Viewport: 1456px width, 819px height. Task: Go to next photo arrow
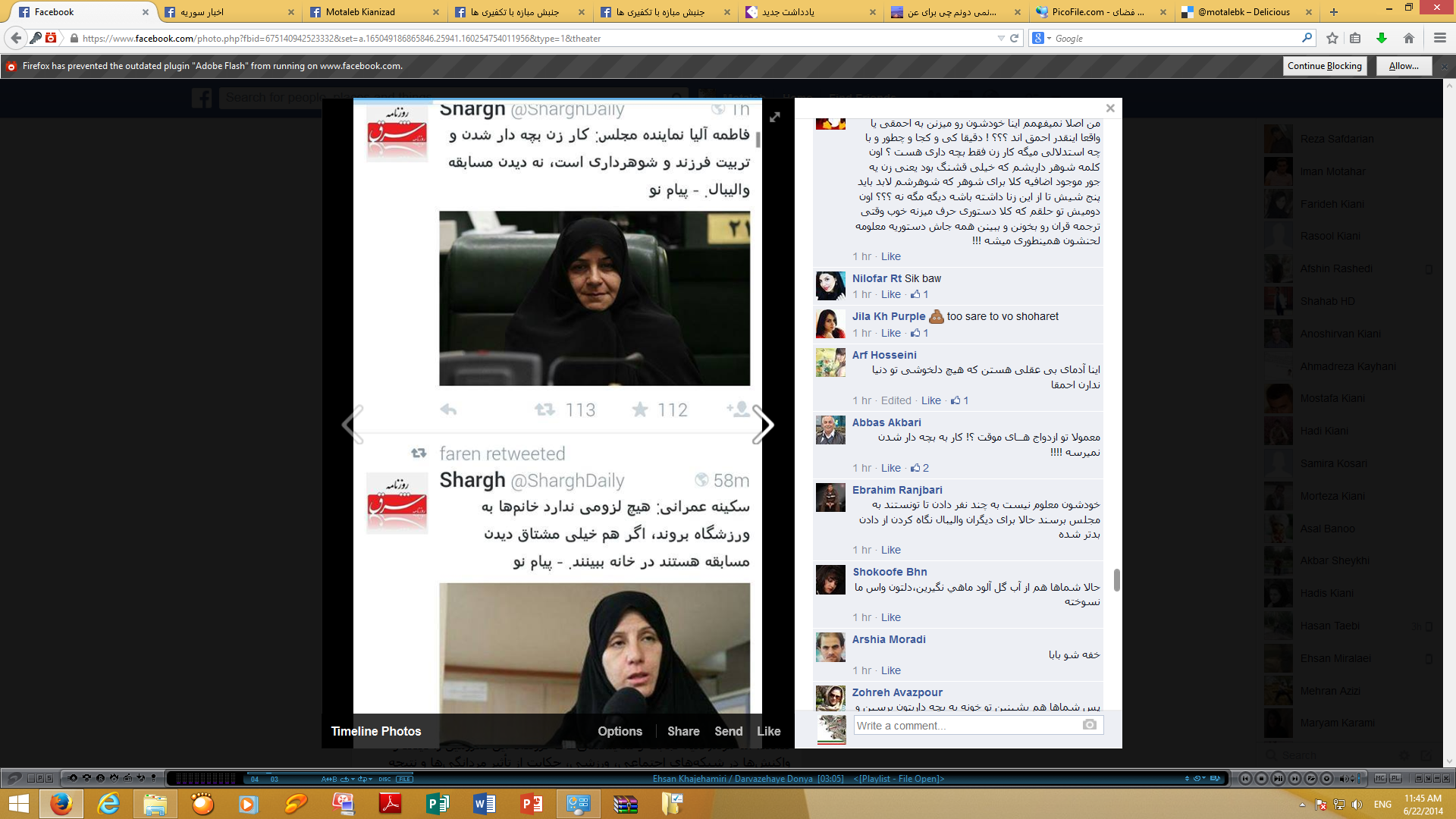763,425
